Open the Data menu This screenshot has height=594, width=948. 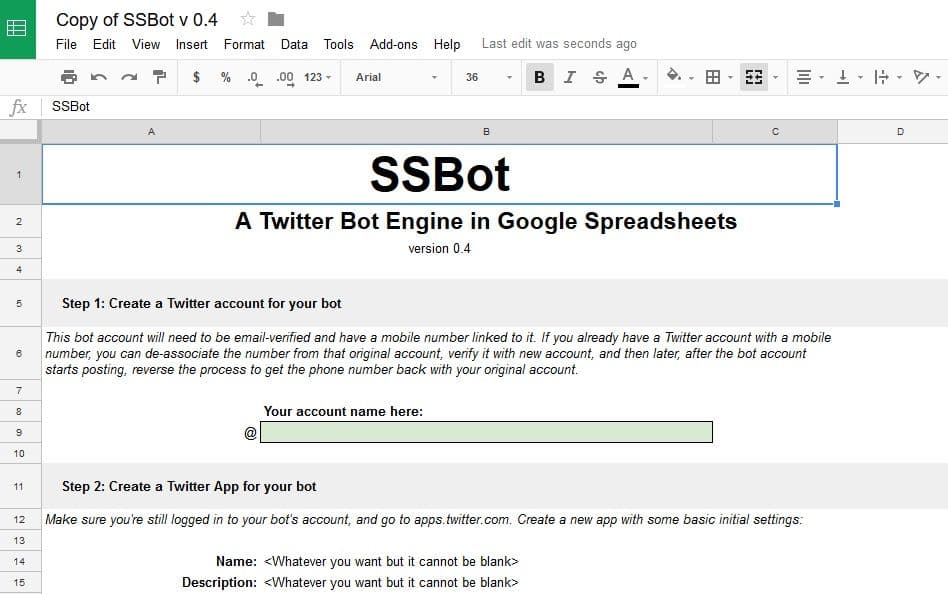(294, 44)
